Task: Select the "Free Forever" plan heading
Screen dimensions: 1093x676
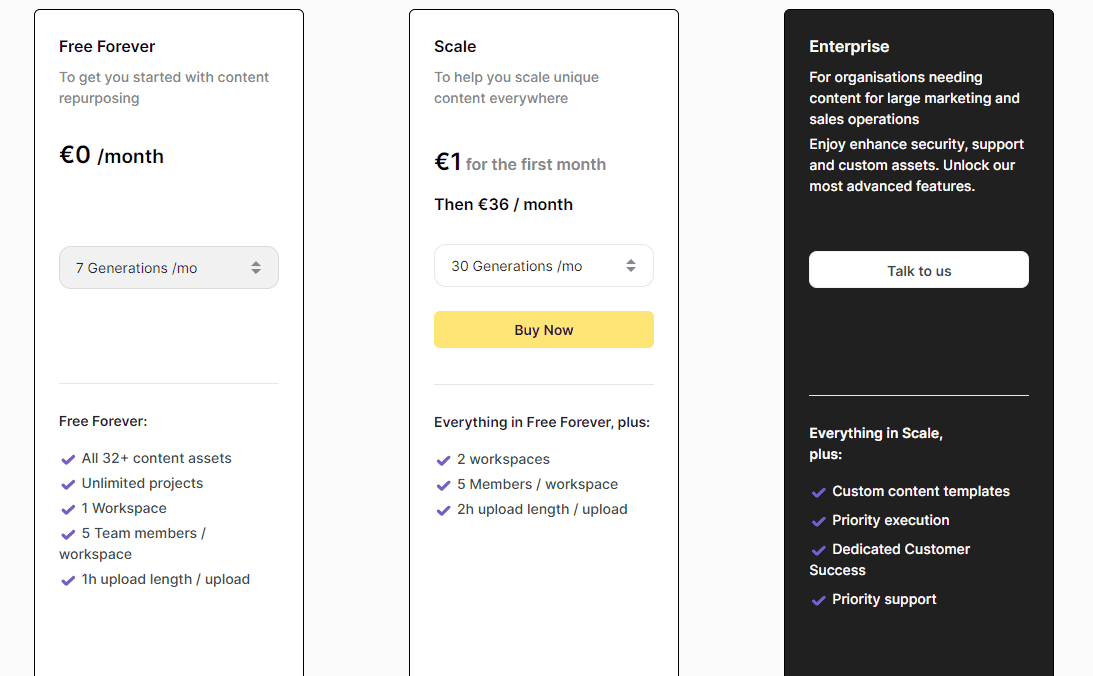Action: click(x=107, y=46)
